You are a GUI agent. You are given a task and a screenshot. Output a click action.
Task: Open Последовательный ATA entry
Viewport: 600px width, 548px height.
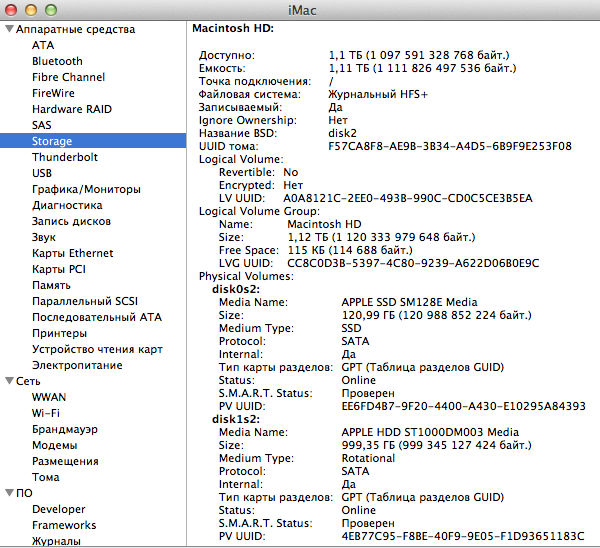point(97,318)
